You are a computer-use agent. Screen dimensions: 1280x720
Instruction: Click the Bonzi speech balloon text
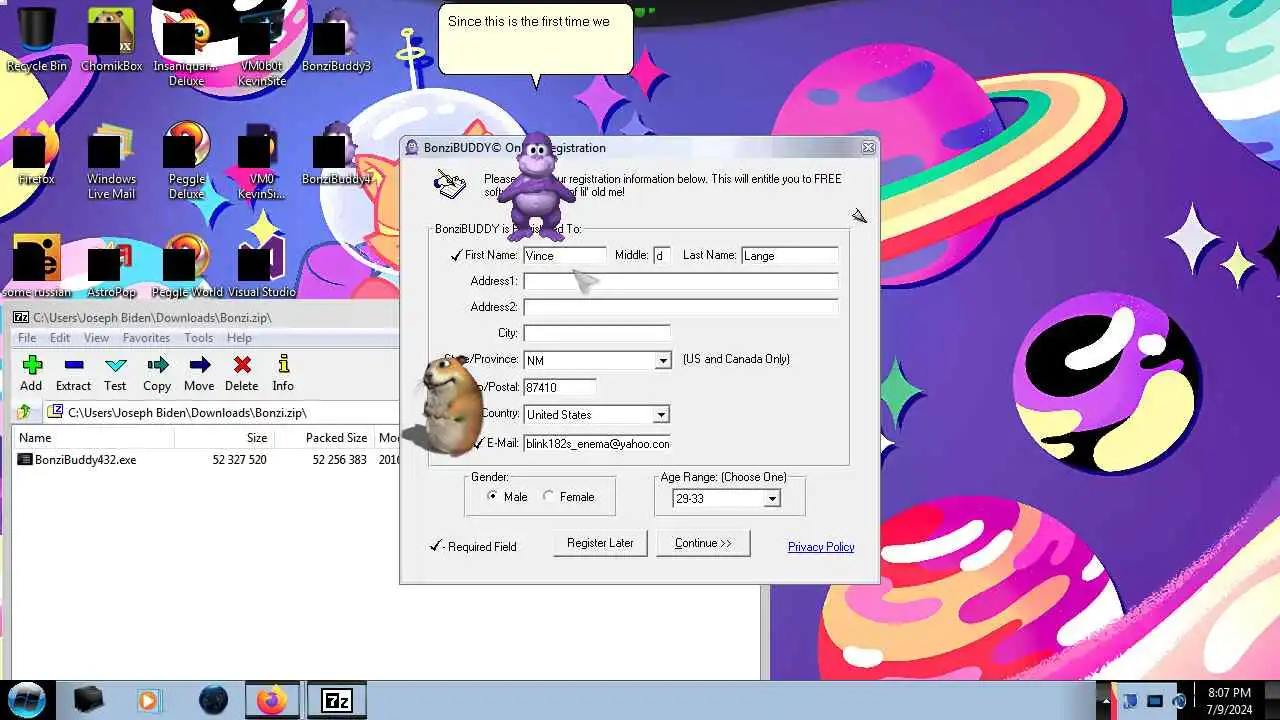click(529, 21)
